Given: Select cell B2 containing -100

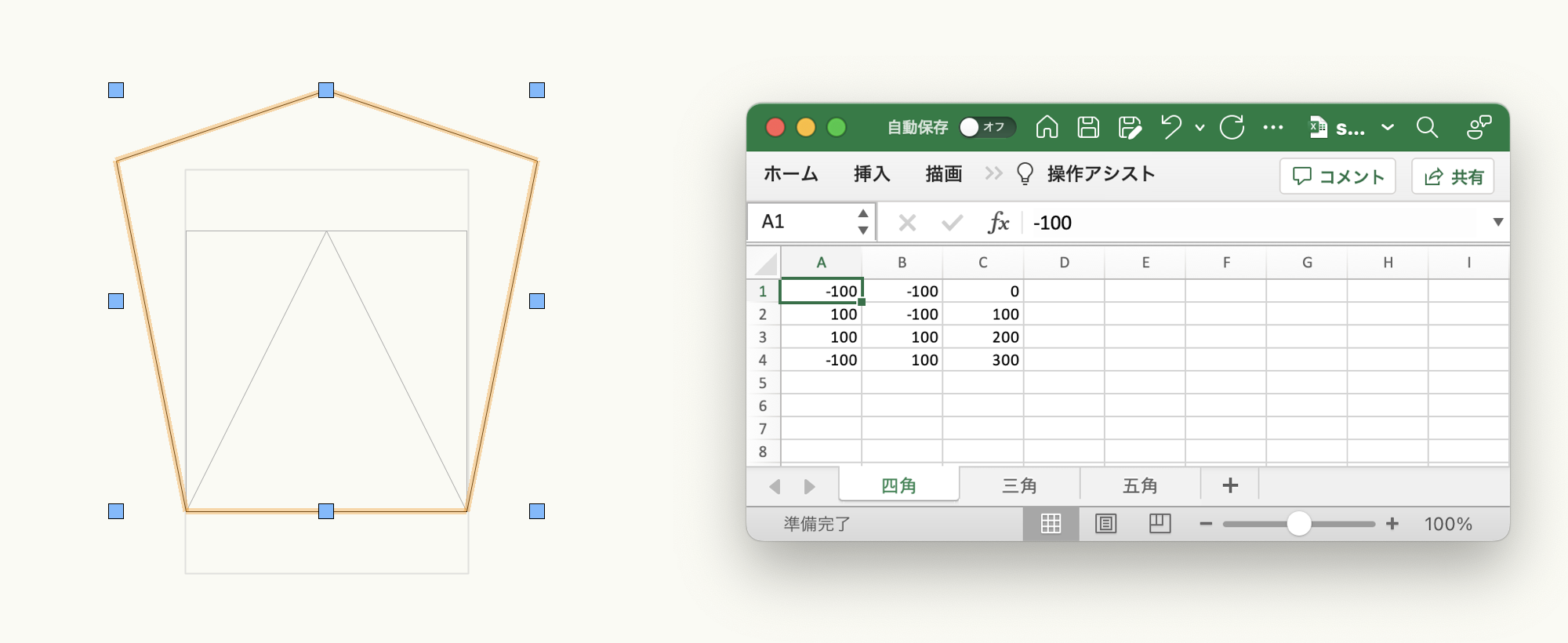Looking at the screenshot, I should point(902,314).
